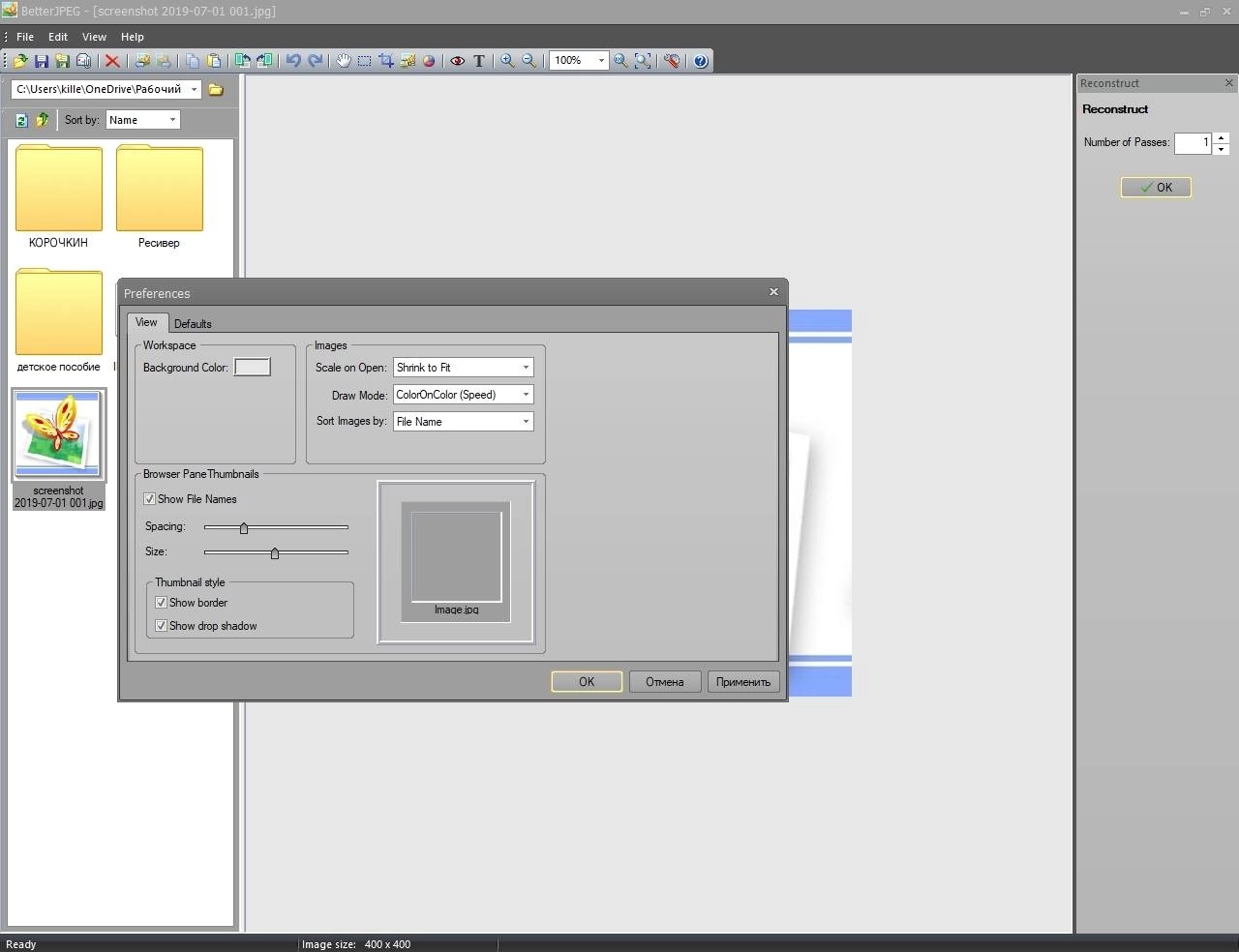The height and width of the screenshot is (952, 1239).
Task: Click the Save As toolbar icon
Action: [62, 61]
